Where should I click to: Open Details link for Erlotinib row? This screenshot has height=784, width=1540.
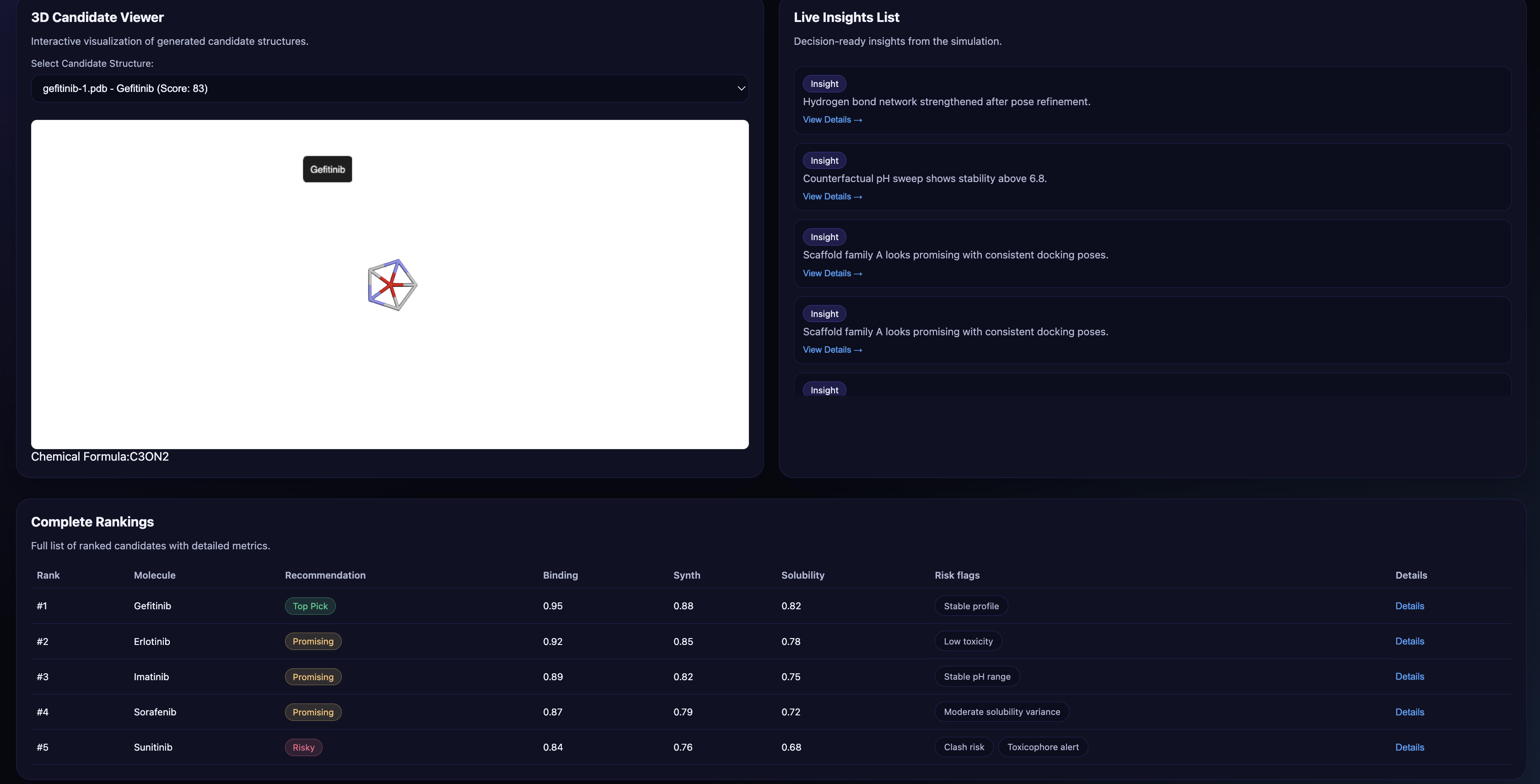1409,641
